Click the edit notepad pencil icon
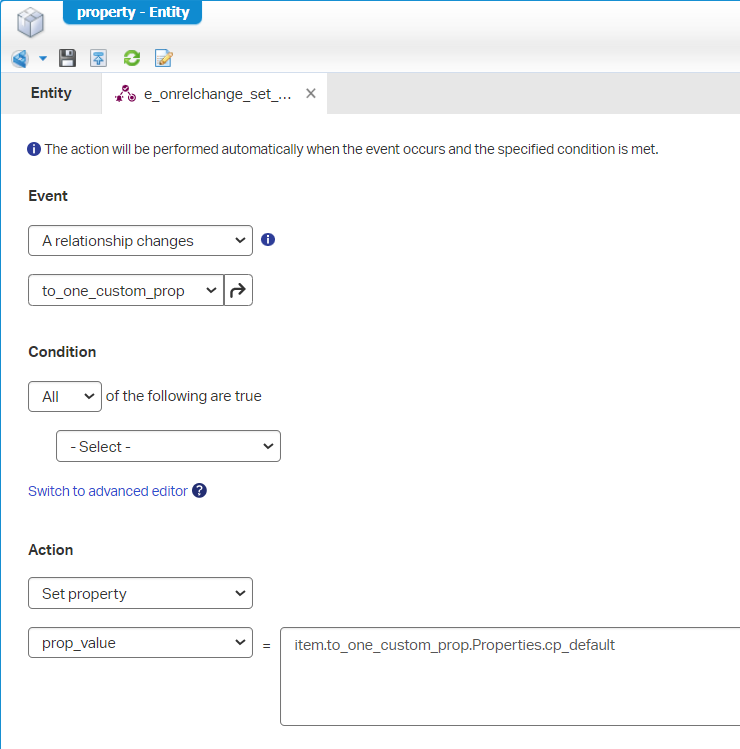This screenshot has width=740, height=749. tap(164, 58)
